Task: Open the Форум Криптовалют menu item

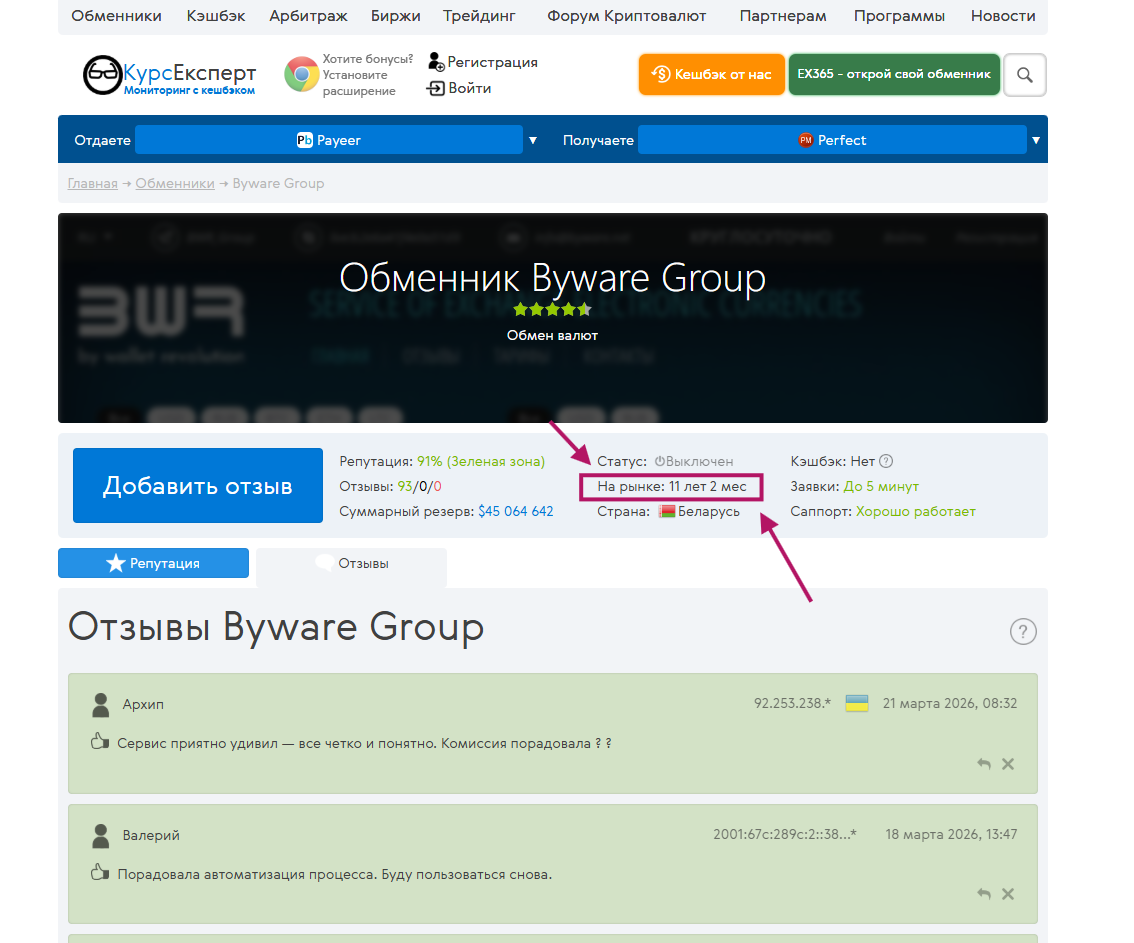Action: click(x=626, y=16)
